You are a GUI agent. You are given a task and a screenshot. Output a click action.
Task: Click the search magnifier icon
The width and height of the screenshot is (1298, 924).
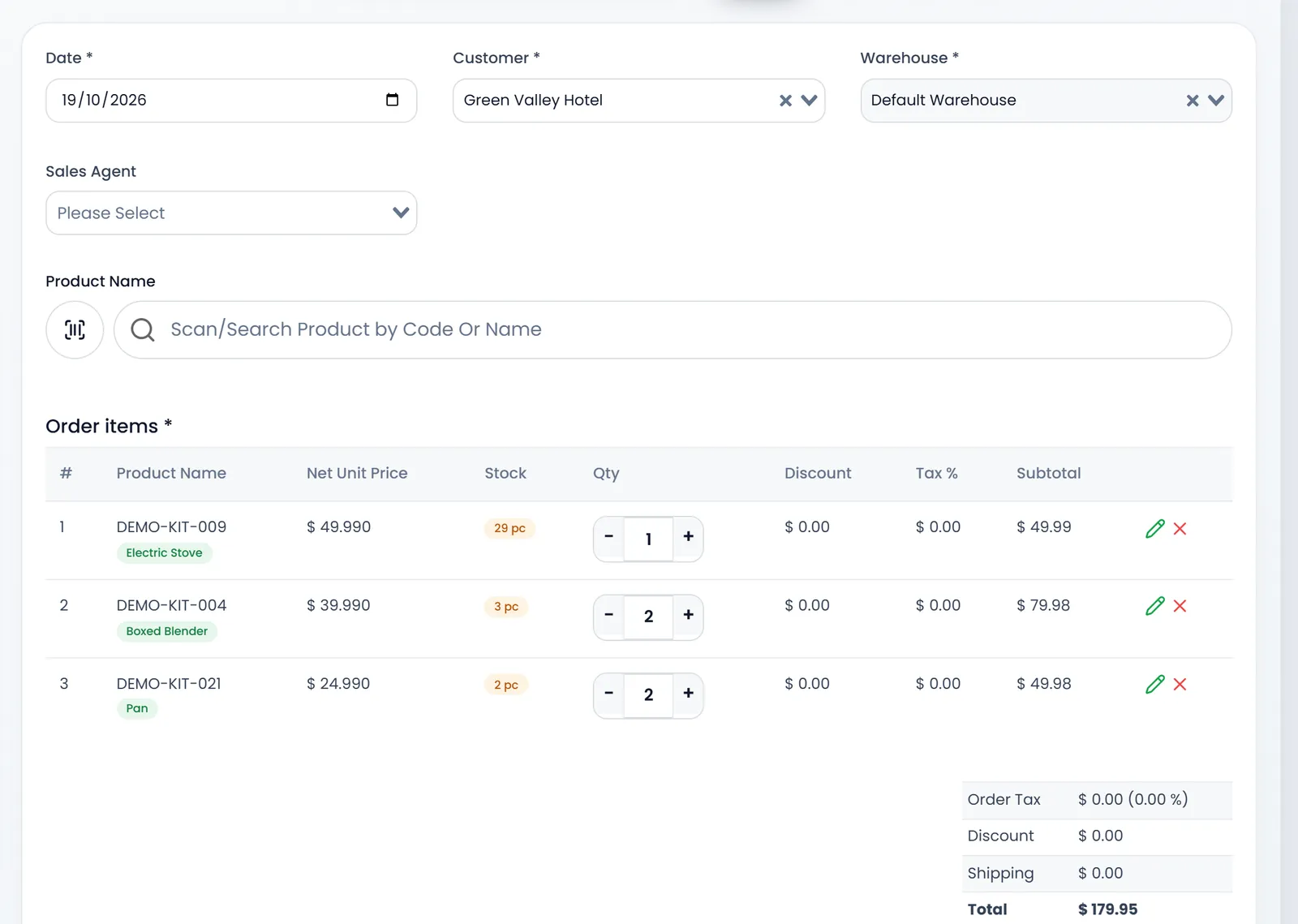tap(143, 329)
